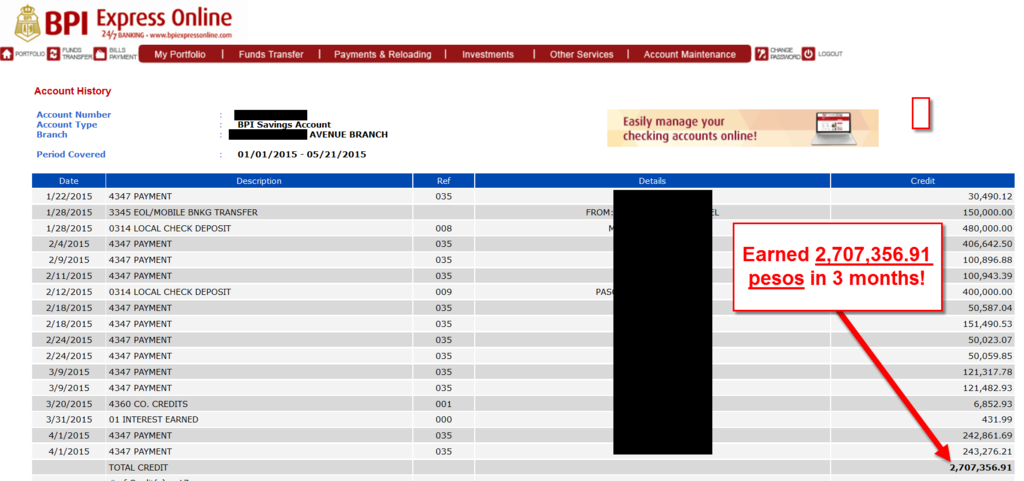The height and width of the screenshot is (481, 1024).
Task: Select the ref 008 cell
Action: 443,228
